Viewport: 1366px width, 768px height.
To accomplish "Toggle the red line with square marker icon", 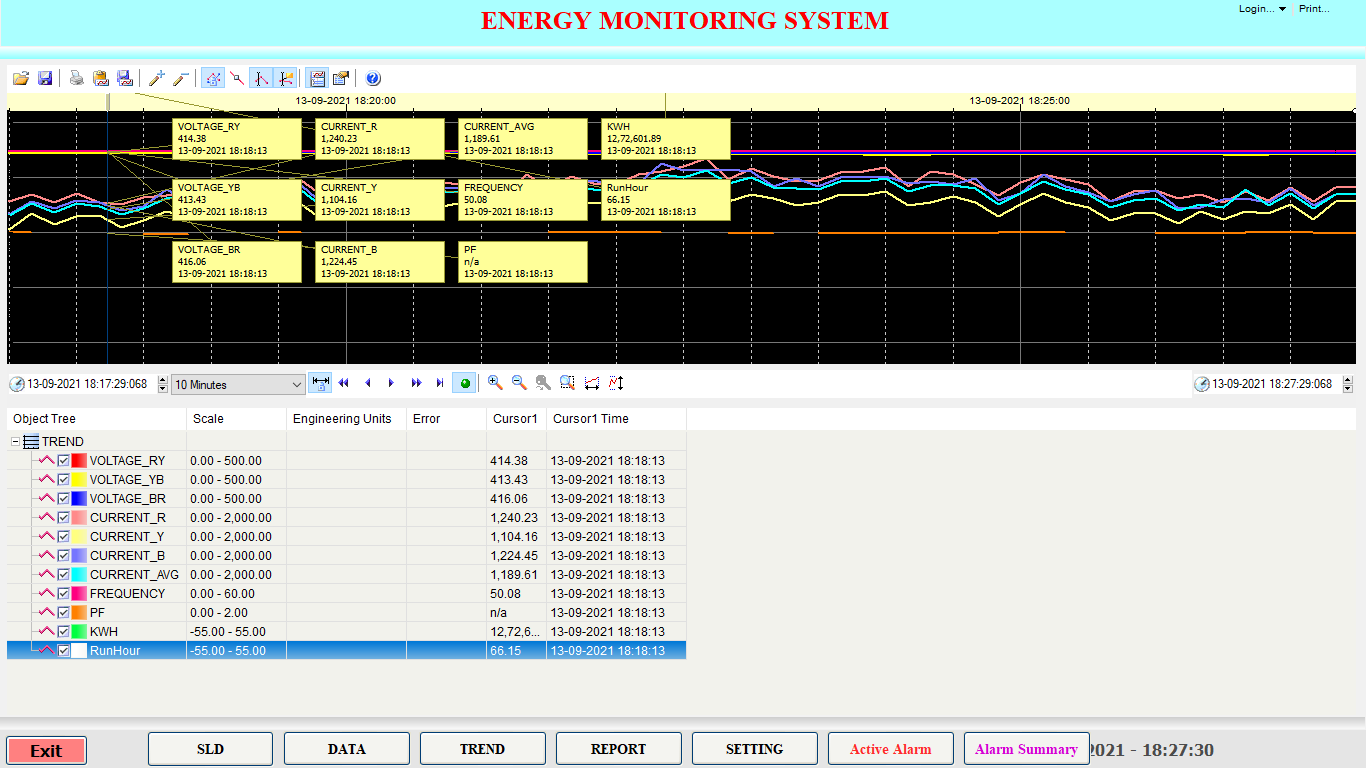I will [237, 78].
